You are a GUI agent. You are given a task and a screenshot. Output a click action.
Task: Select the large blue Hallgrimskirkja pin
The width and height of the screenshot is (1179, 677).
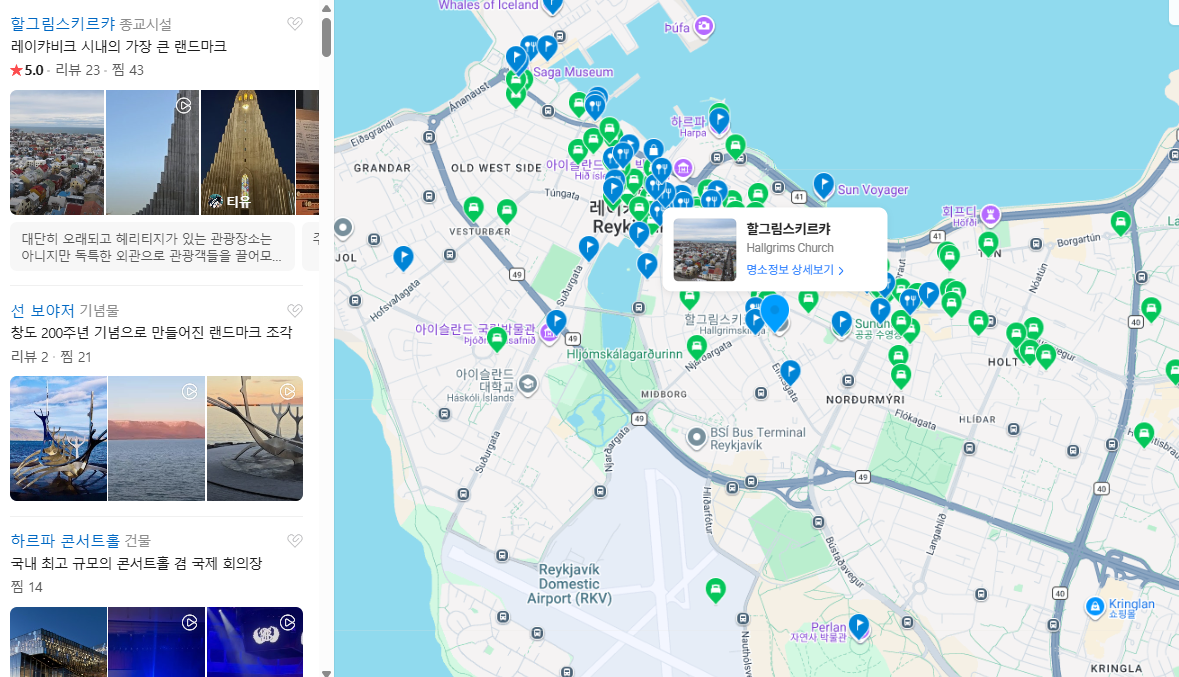(x=774, y=311)
